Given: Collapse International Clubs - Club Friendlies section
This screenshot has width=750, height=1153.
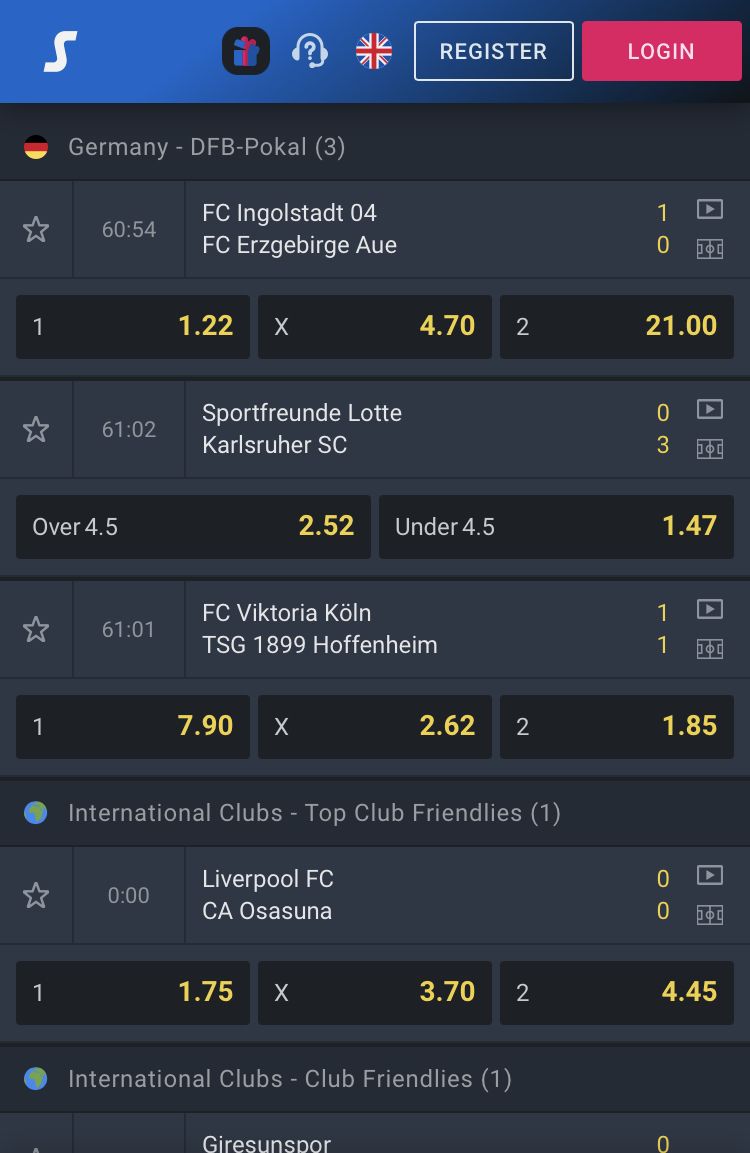Looking at the screenshot, I should point(375,1079).
